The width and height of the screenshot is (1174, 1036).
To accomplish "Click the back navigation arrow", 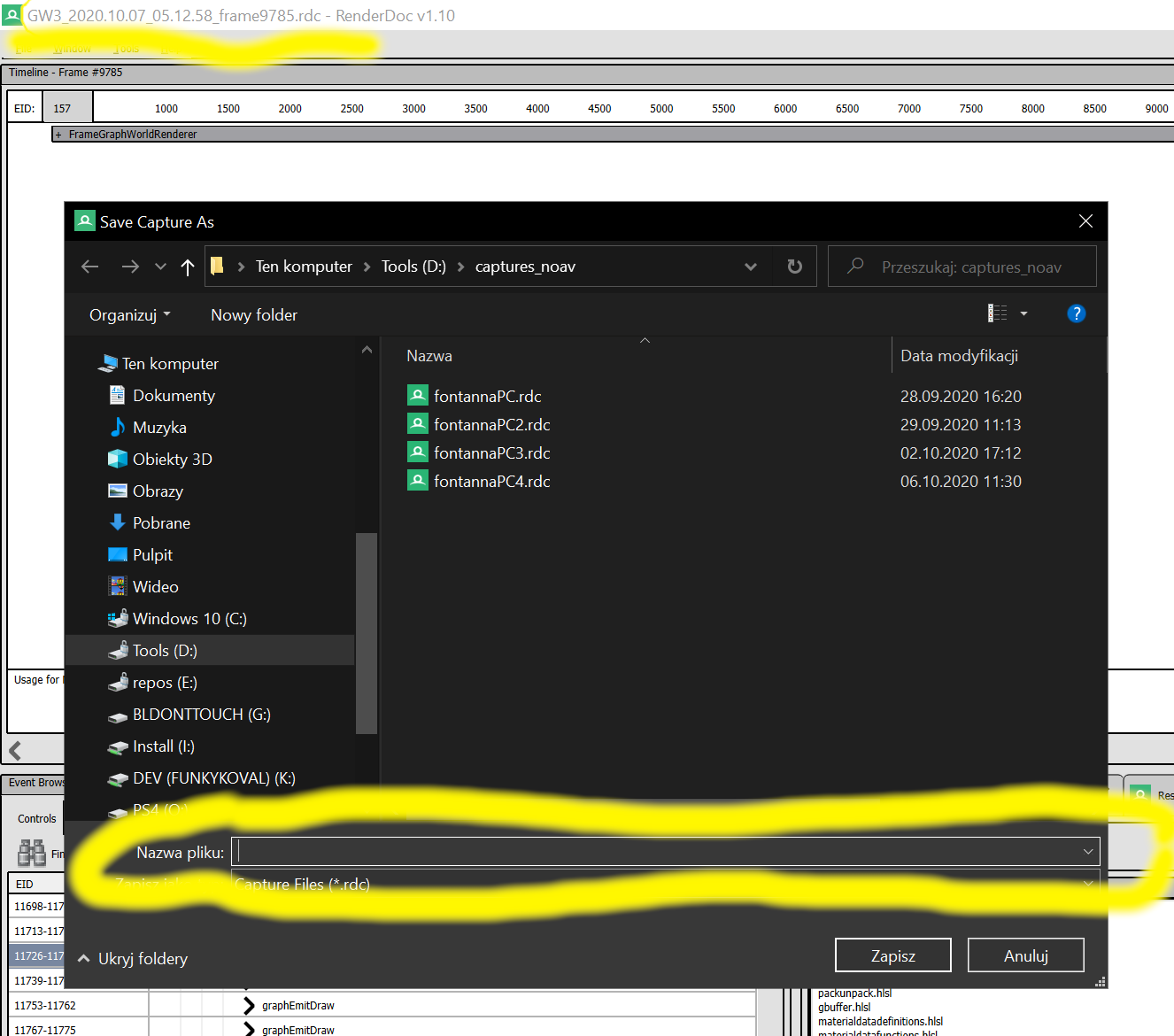I will point(89,266).
